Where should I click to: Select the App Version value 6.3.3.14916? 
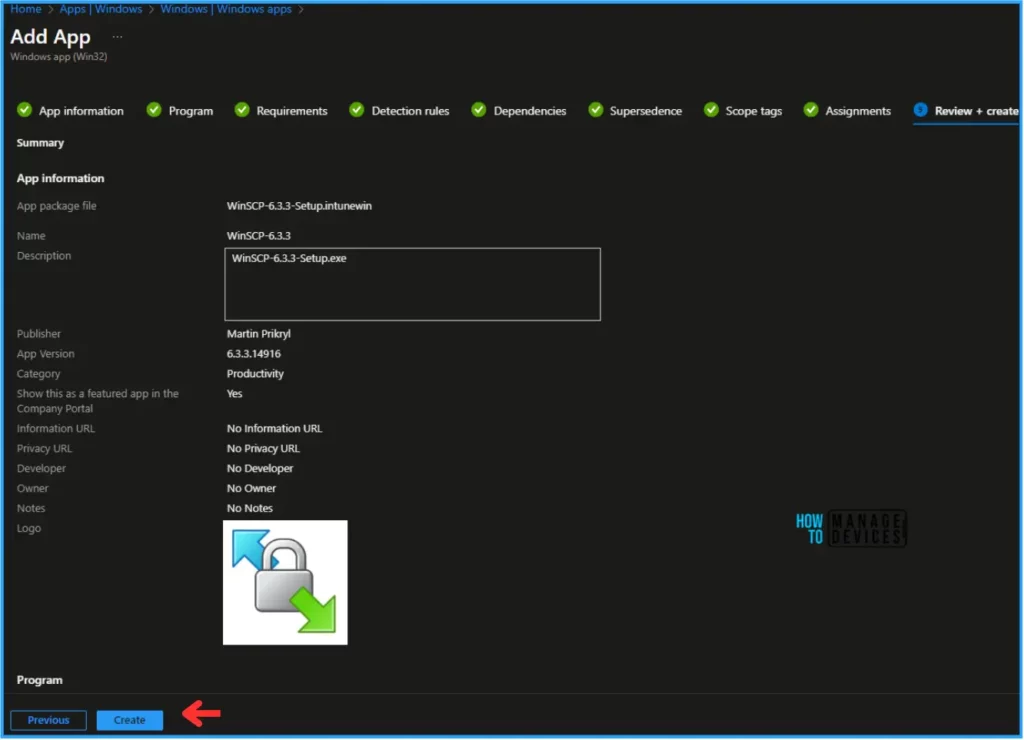point(253,354)
